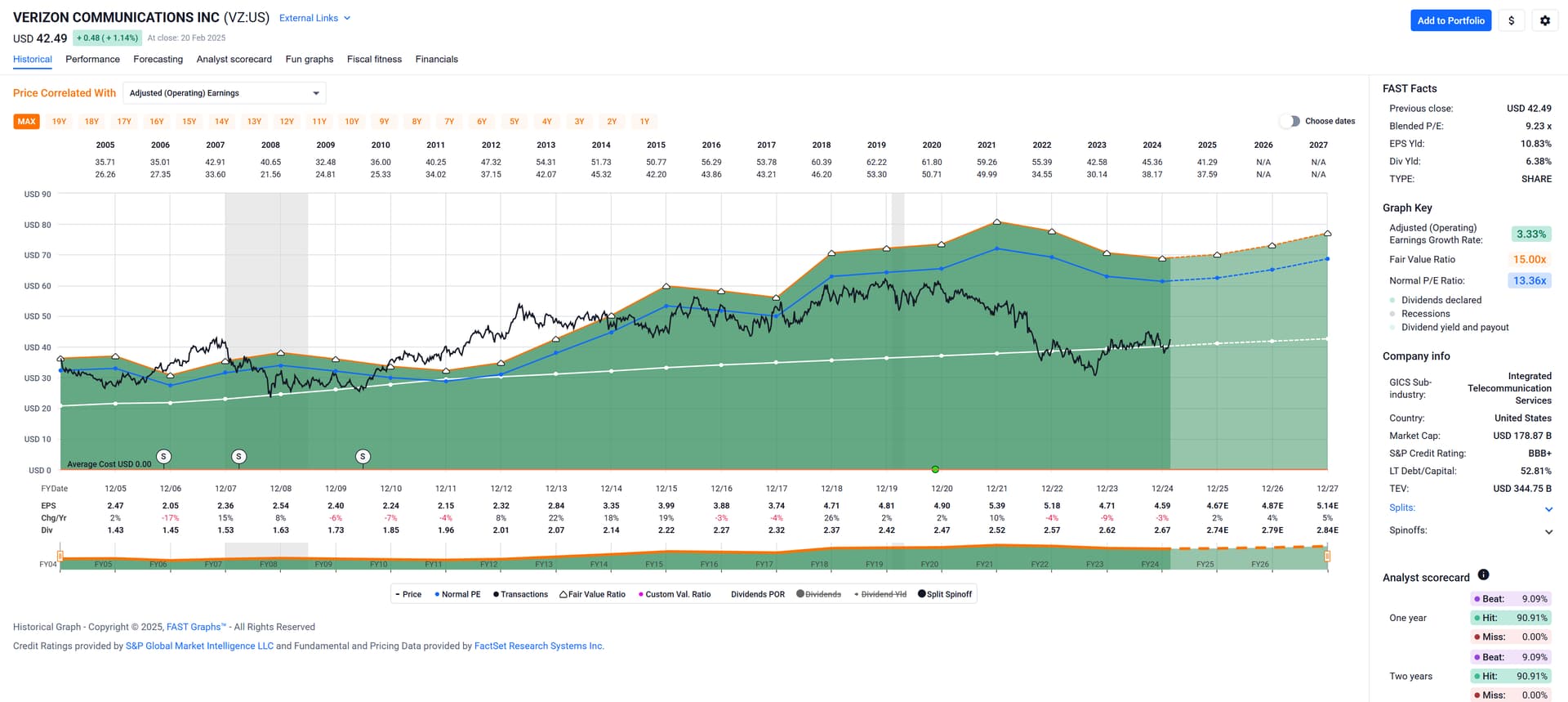Screen dimensions: 1568x702
Task: Toggle Normal PE legend item
Action: pyautogui.click(x=457, y=594)
